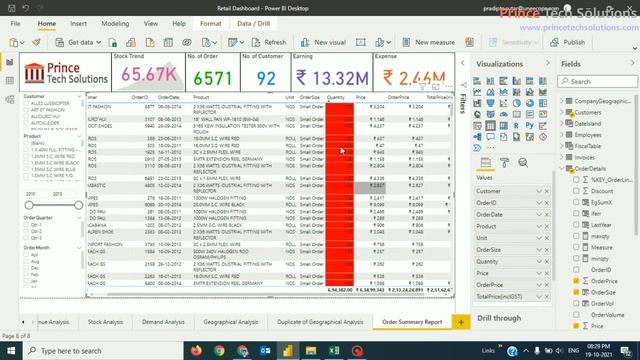
Task: Click the Format painter icon
Action: pos(36,42)
